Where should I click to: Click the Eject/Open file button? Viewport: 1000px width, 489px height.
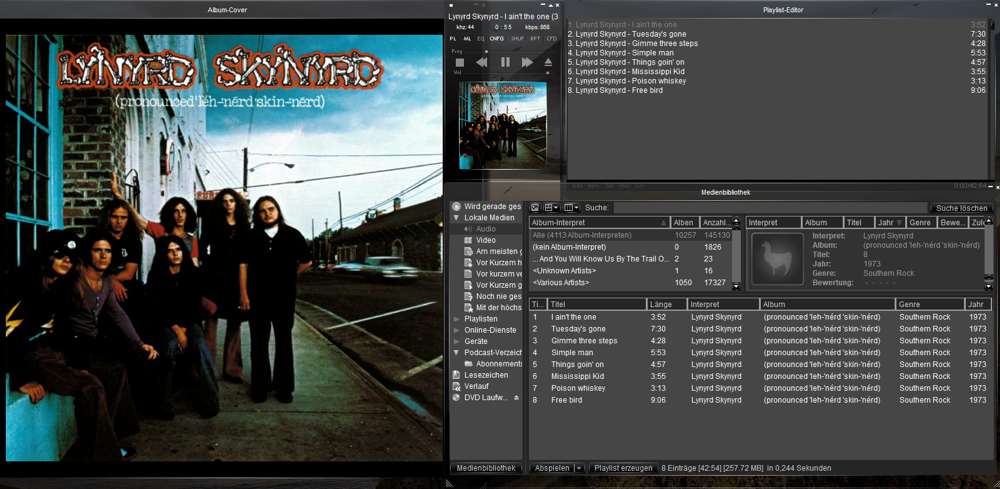548,62
